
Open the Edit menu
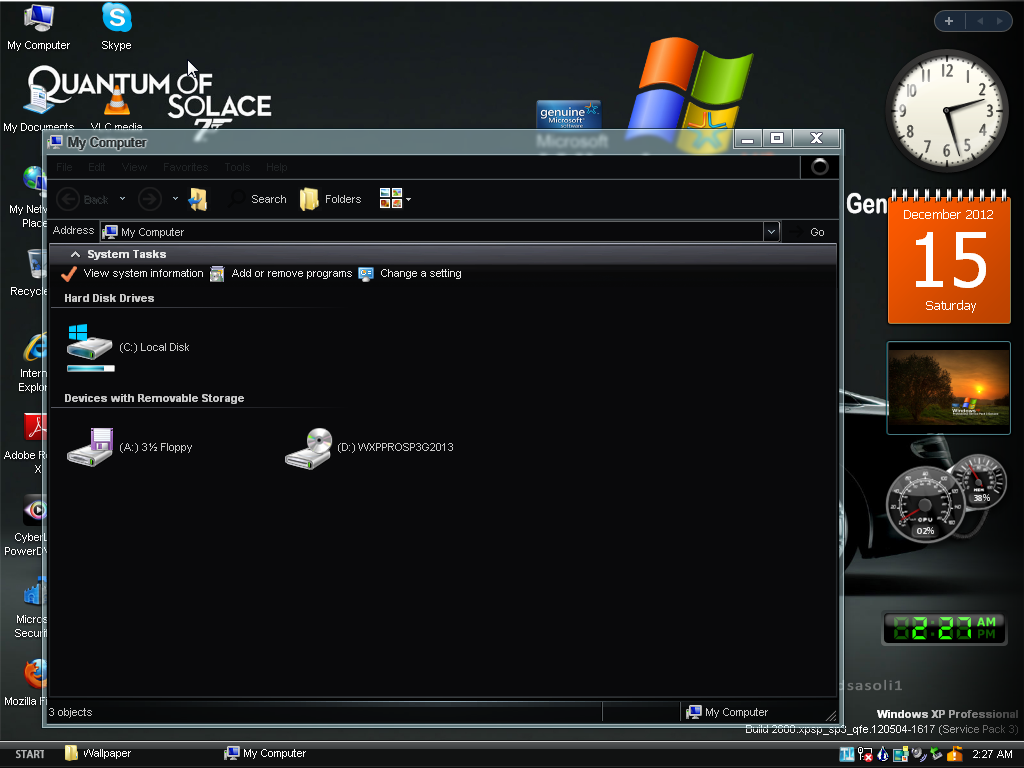point(97,167)
